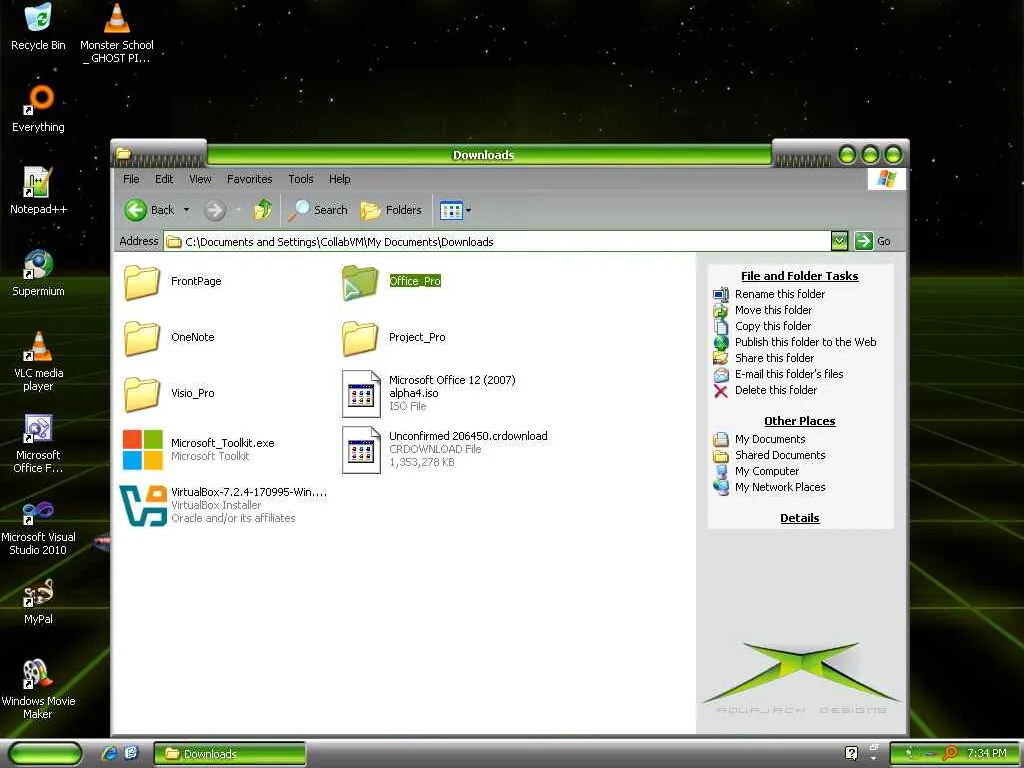
Task: Open the Search pane
Action: 317,210
